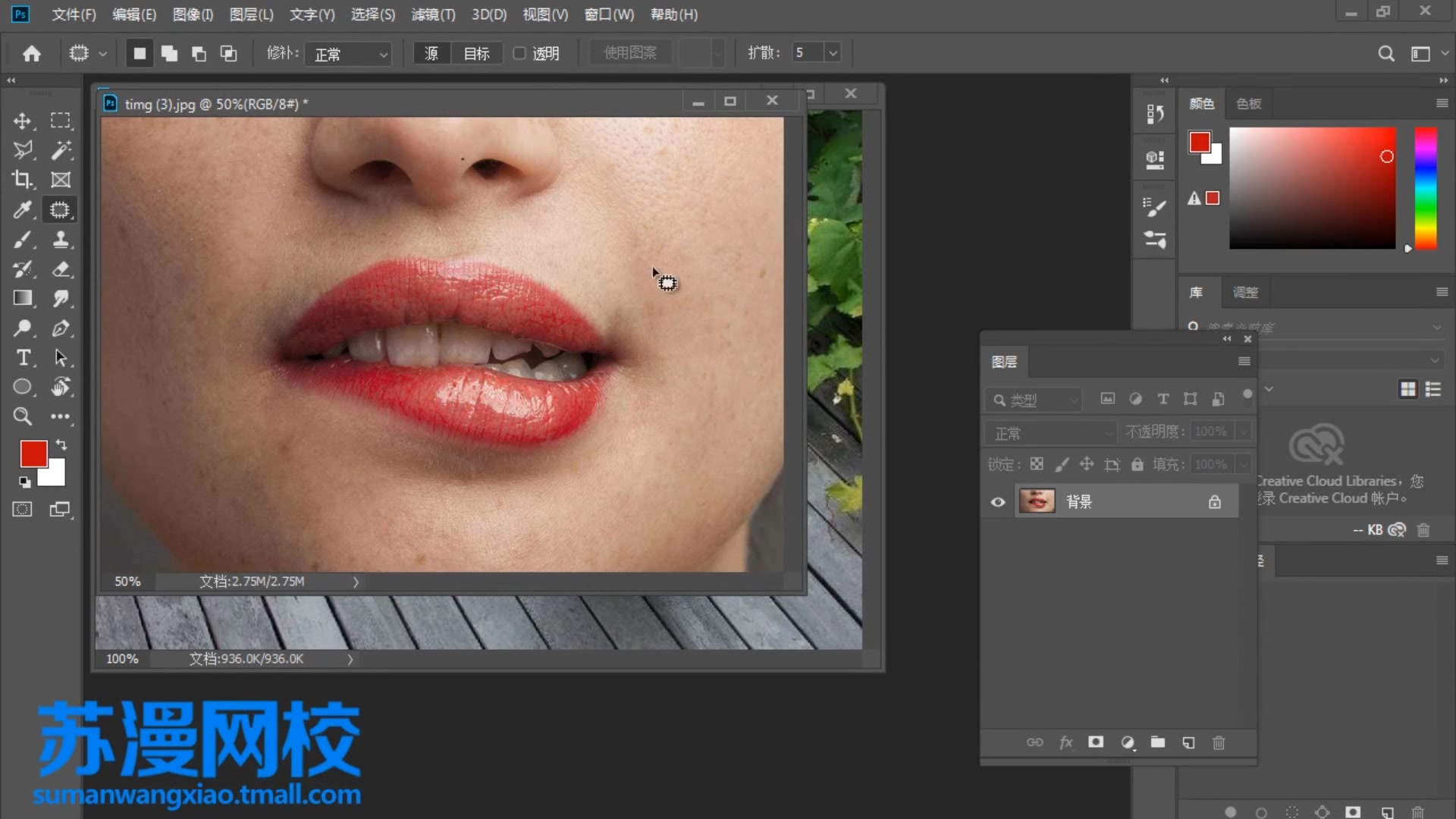Hide the 背景 layer visibility
The width and height of the screenshot is (1456, 819).
(997, 500)
